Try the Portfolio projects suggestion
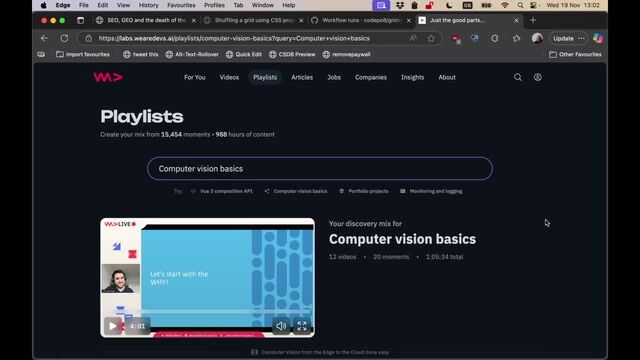The width and height of the screenshot is (640, 360). coord(364,191)
